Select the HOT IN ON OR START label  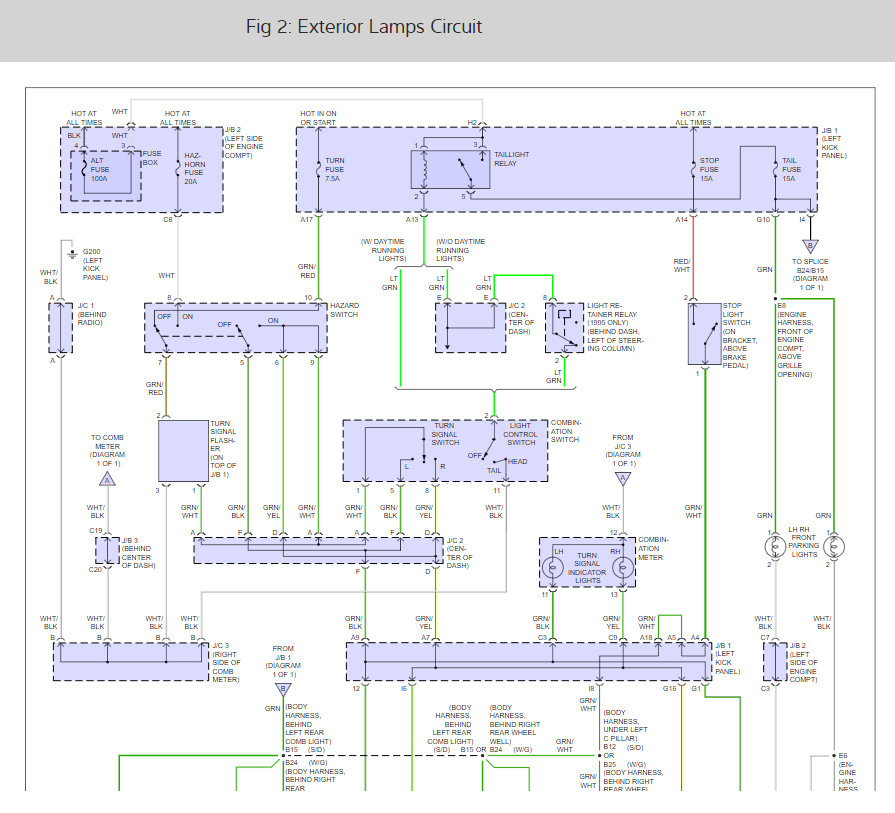pos(319,118)
